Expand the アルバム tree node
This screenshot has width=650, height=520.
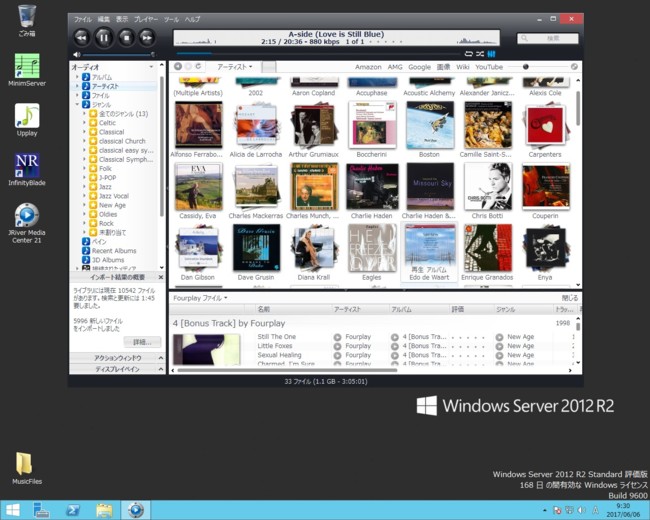click(x=77, y=77)
